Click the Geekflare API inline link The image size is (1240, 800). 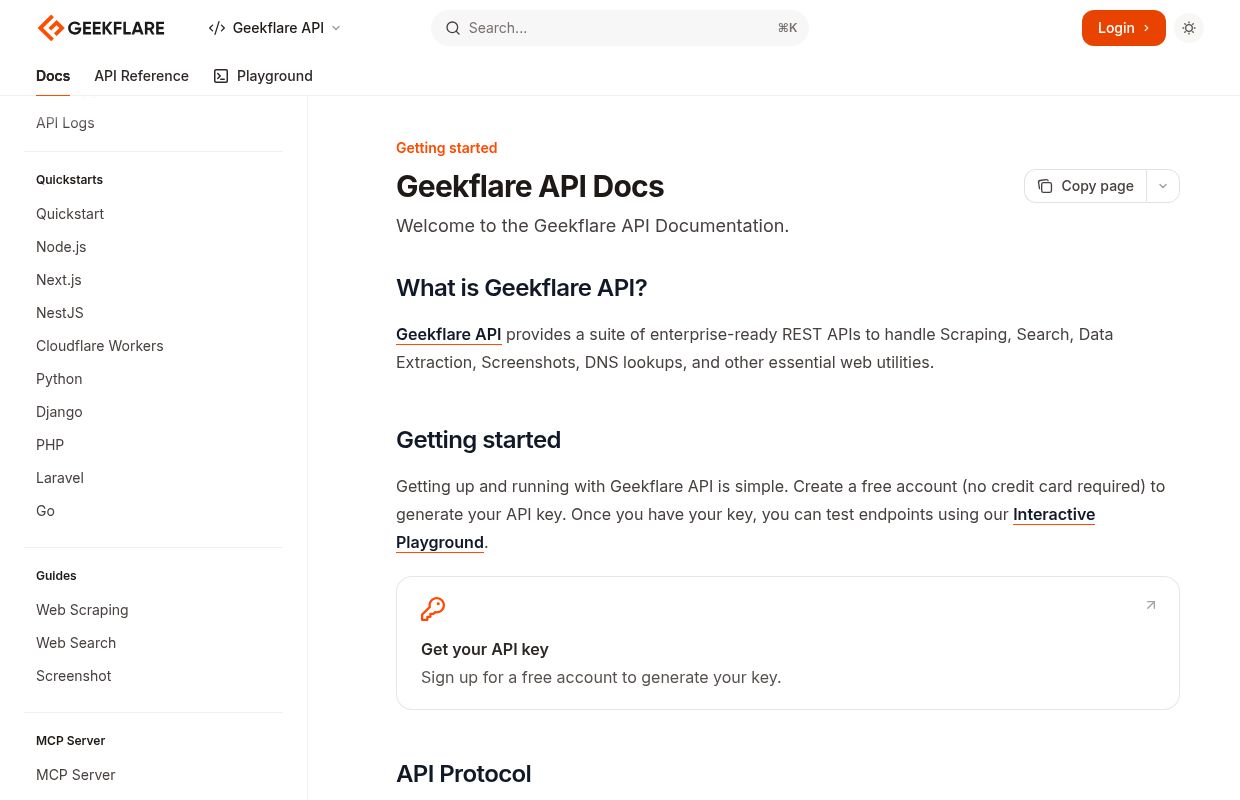click(449, 334)
